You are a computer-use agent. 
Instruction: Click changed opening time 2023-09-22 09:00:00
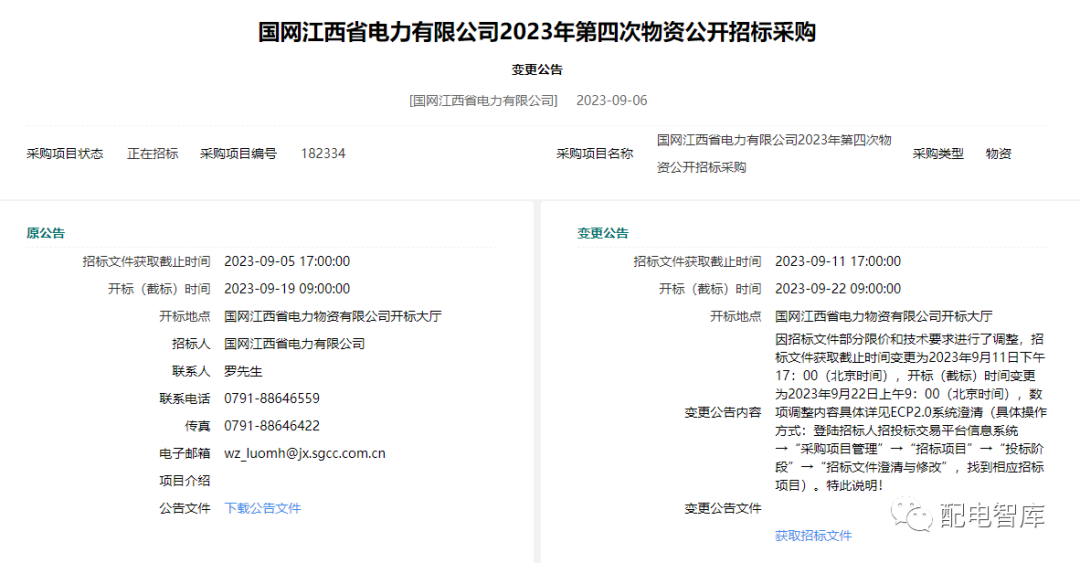pyautogui.click(x=838, y=289)
